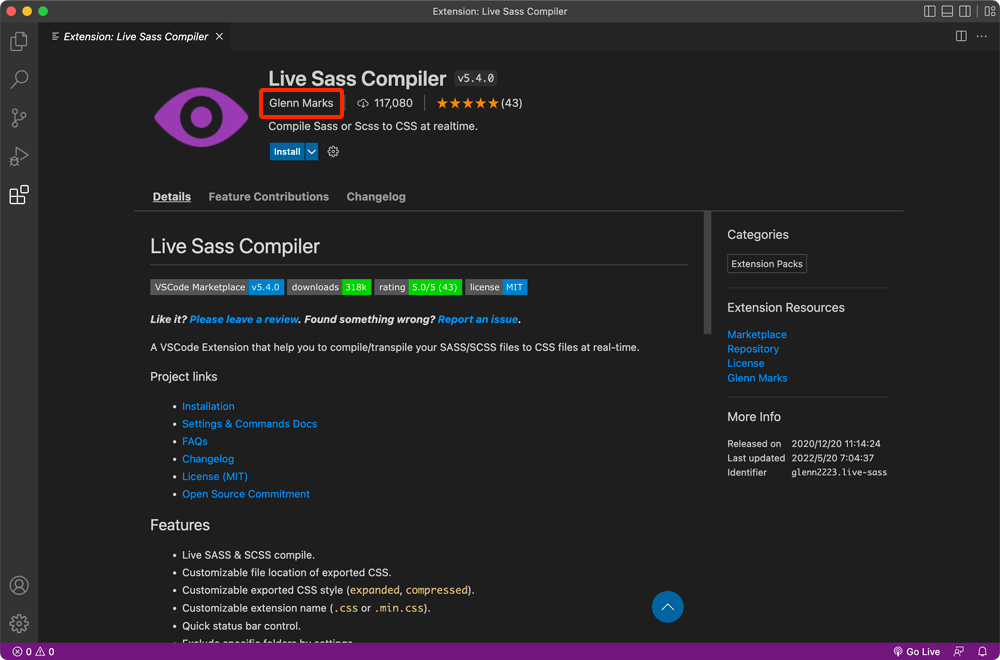
Task: Open the Explorer view in activity bar
Action: point(19,41)
